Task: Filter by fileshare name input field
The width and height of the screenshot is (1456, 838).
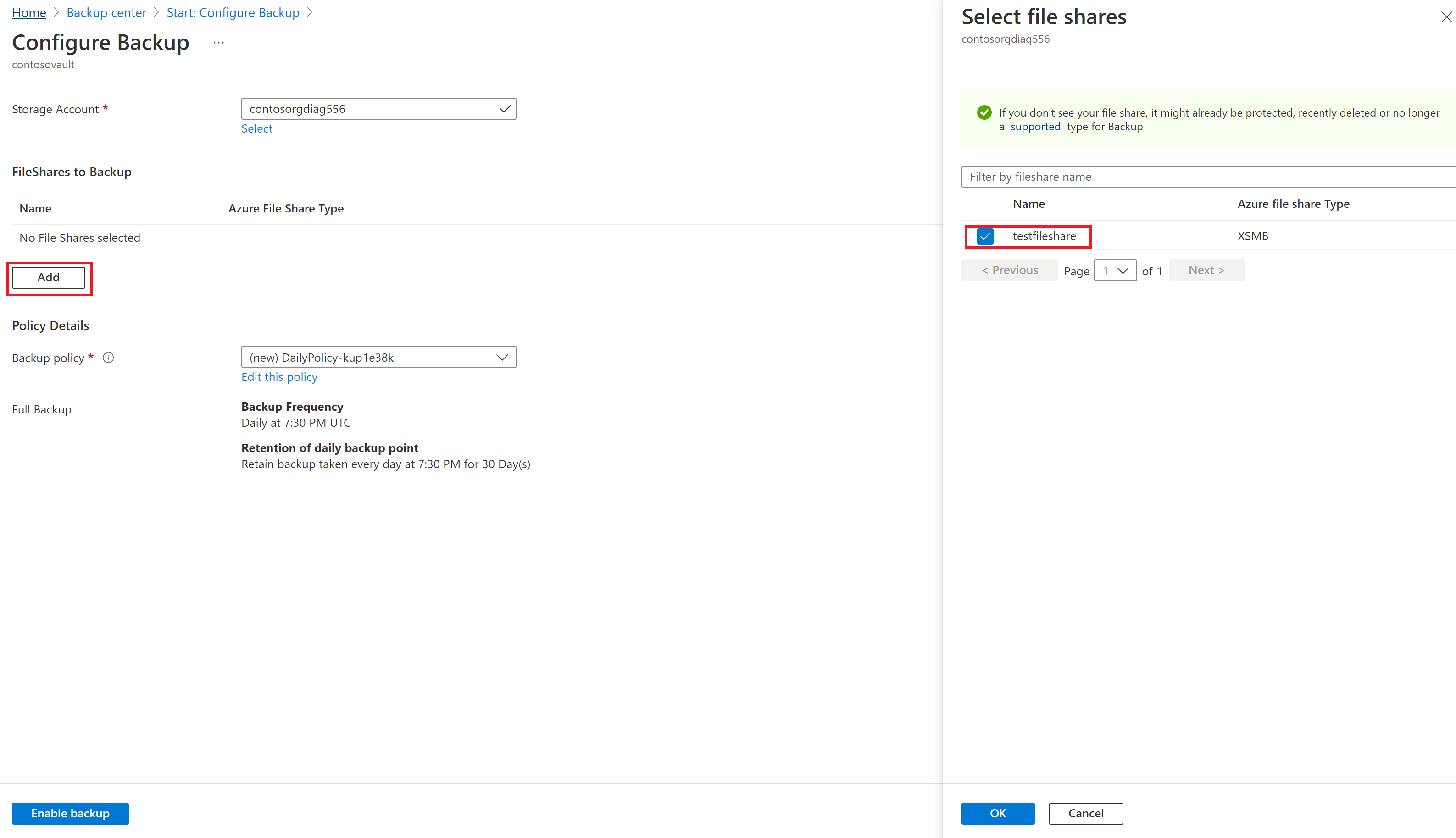Action: coord(1208,176)
